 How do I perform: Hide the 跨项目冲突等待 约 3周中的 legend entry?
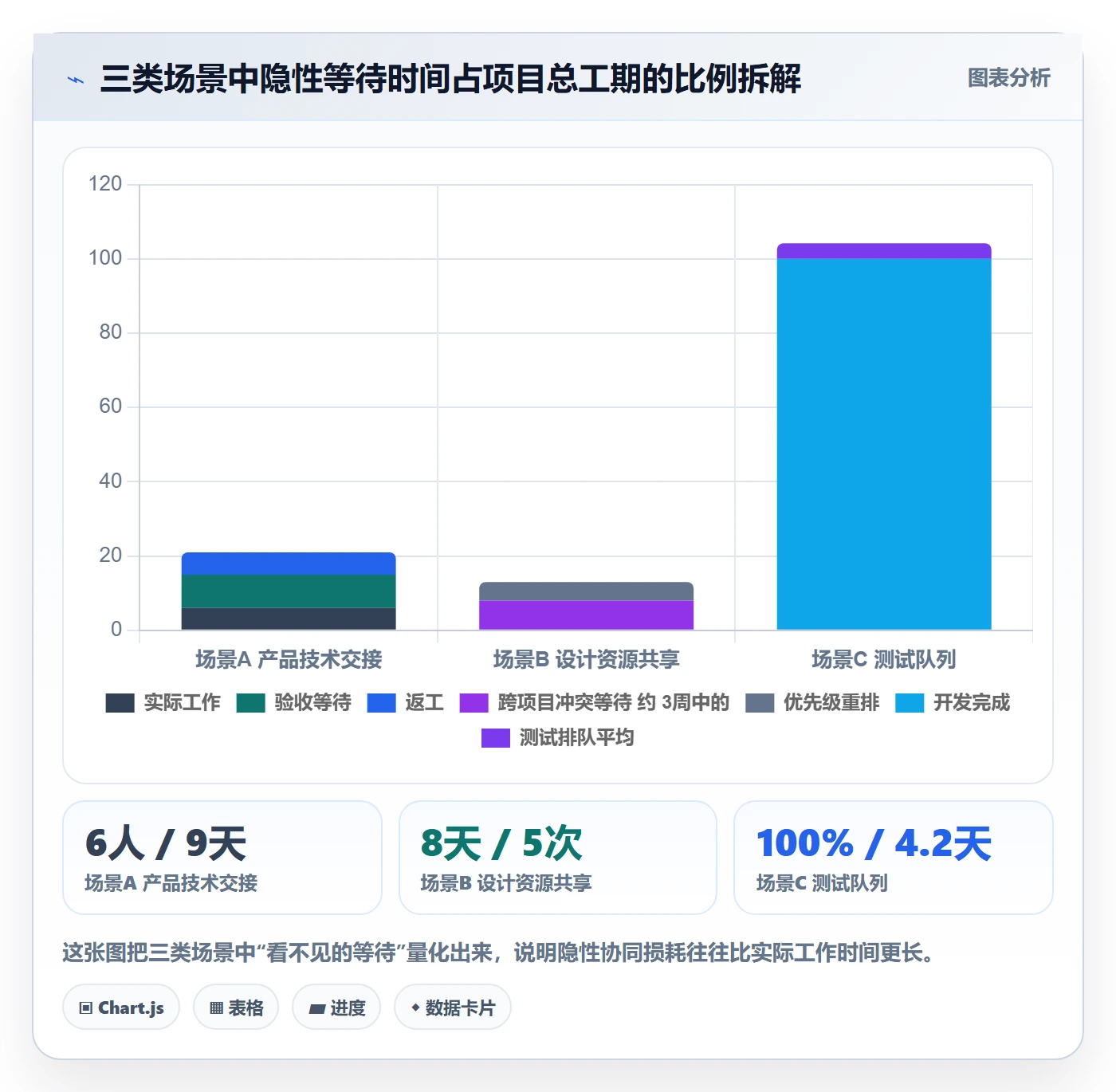click(x=595, y=702)
